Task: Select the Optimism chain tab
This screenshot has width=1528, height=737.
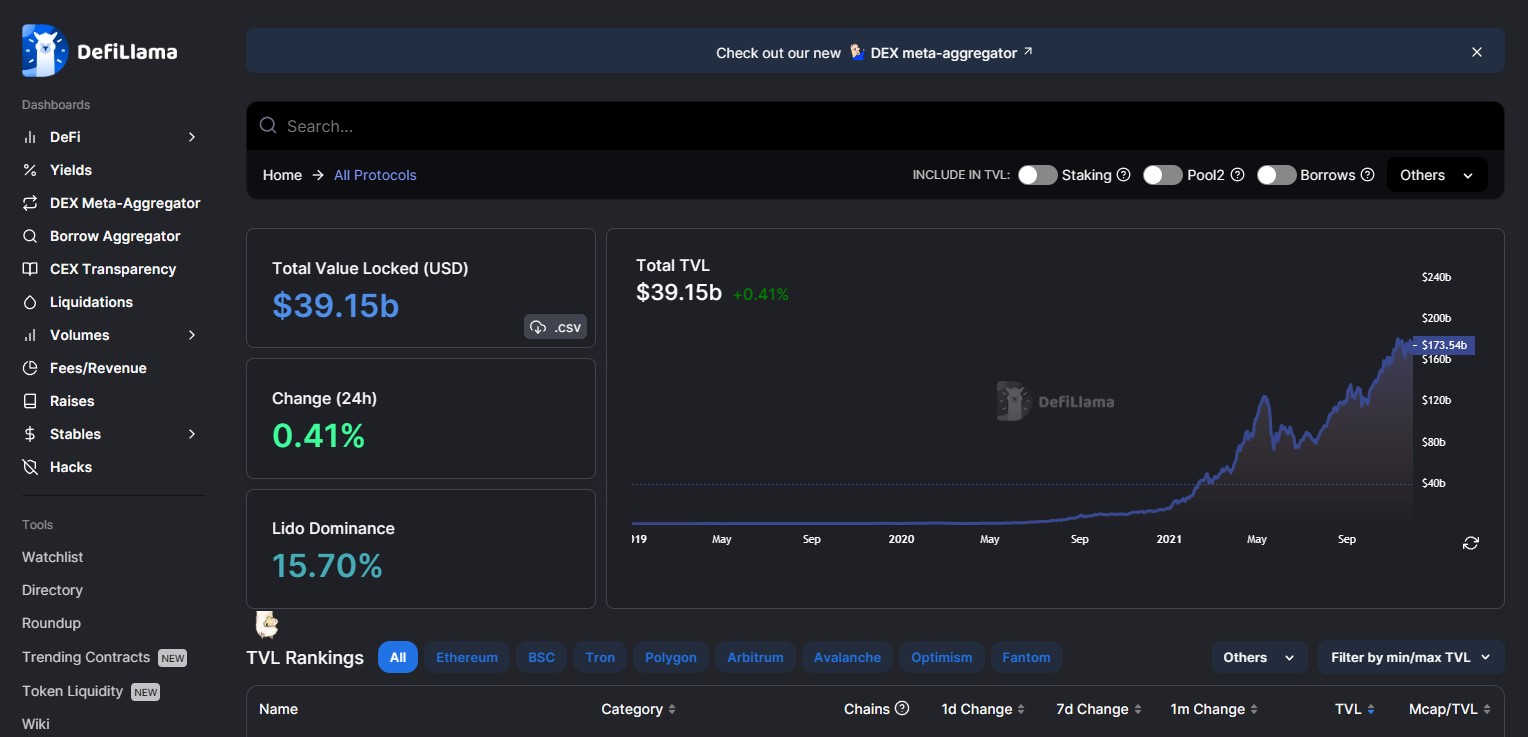Action: [942, 657]
